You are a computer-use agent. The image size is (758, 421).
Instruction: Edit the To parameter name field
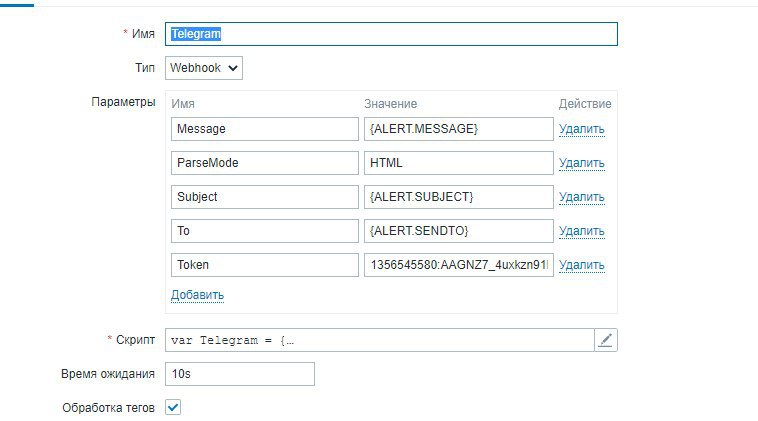click(265, 231)
